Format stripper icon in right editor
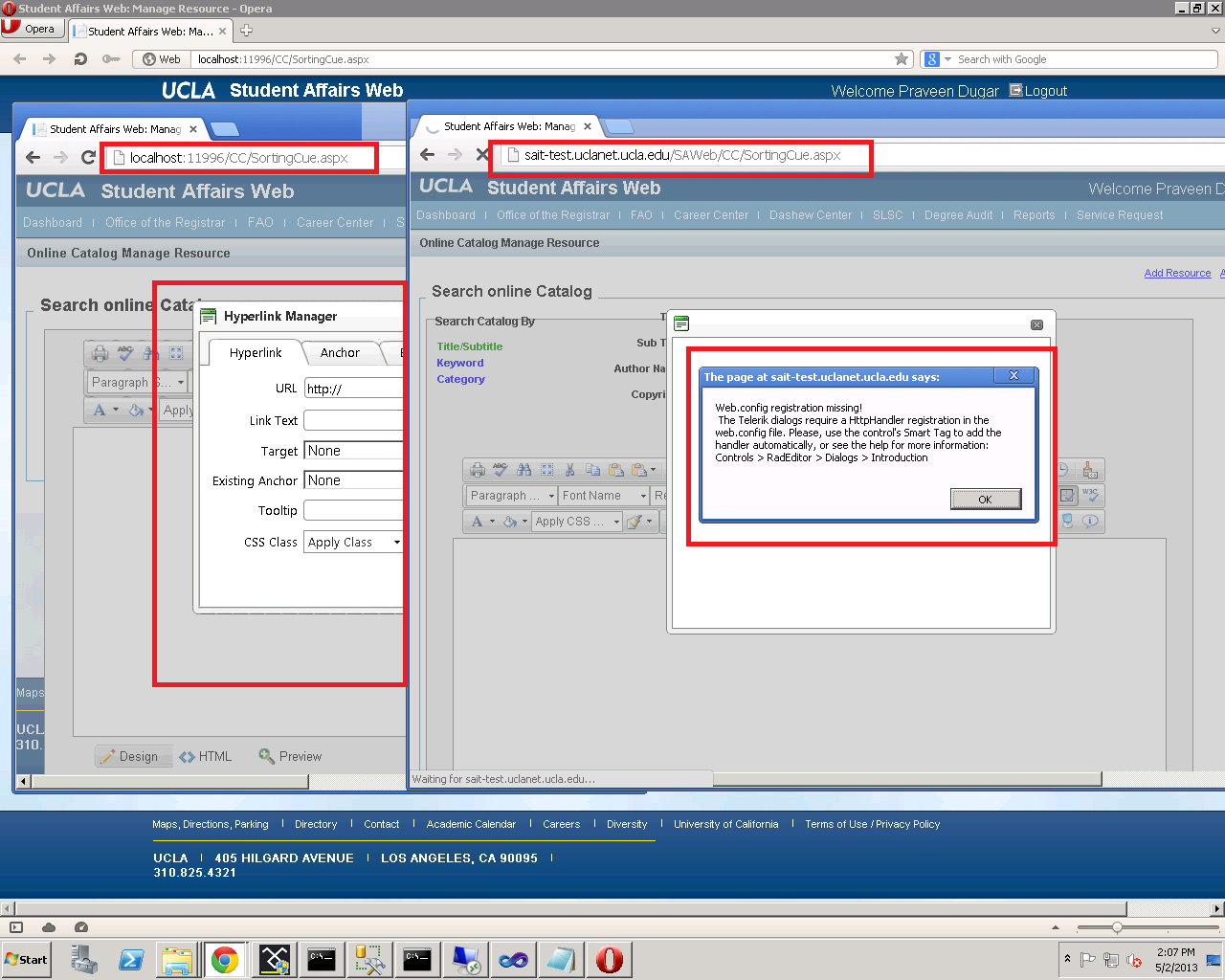The height and width of the screenshot is (980, 1225). coord(635,522)
